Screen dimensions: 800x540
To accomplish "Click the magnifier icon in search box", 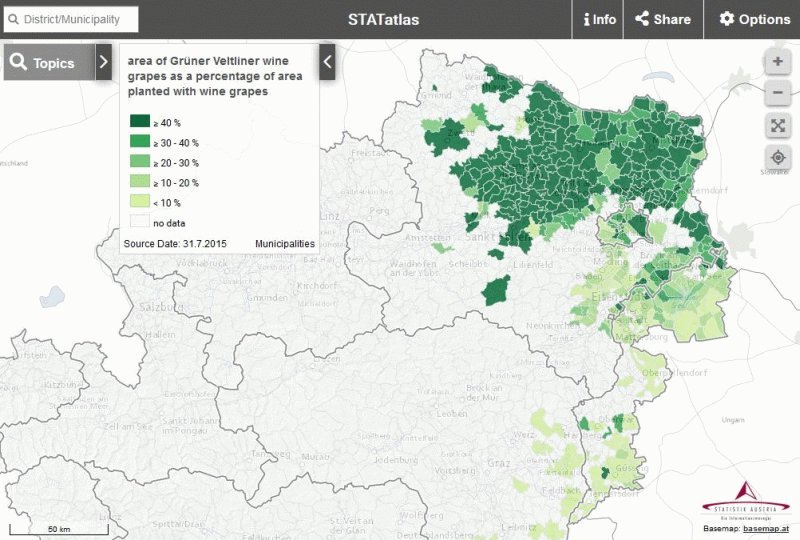I will [14, 19].
